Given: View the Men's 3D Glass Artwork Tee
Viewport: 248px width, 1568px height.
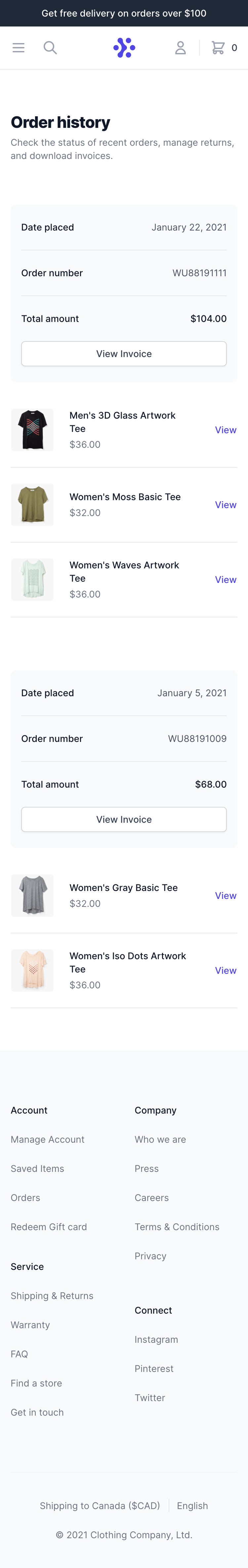Looking at the screenshot, I should tap(226, 430).
